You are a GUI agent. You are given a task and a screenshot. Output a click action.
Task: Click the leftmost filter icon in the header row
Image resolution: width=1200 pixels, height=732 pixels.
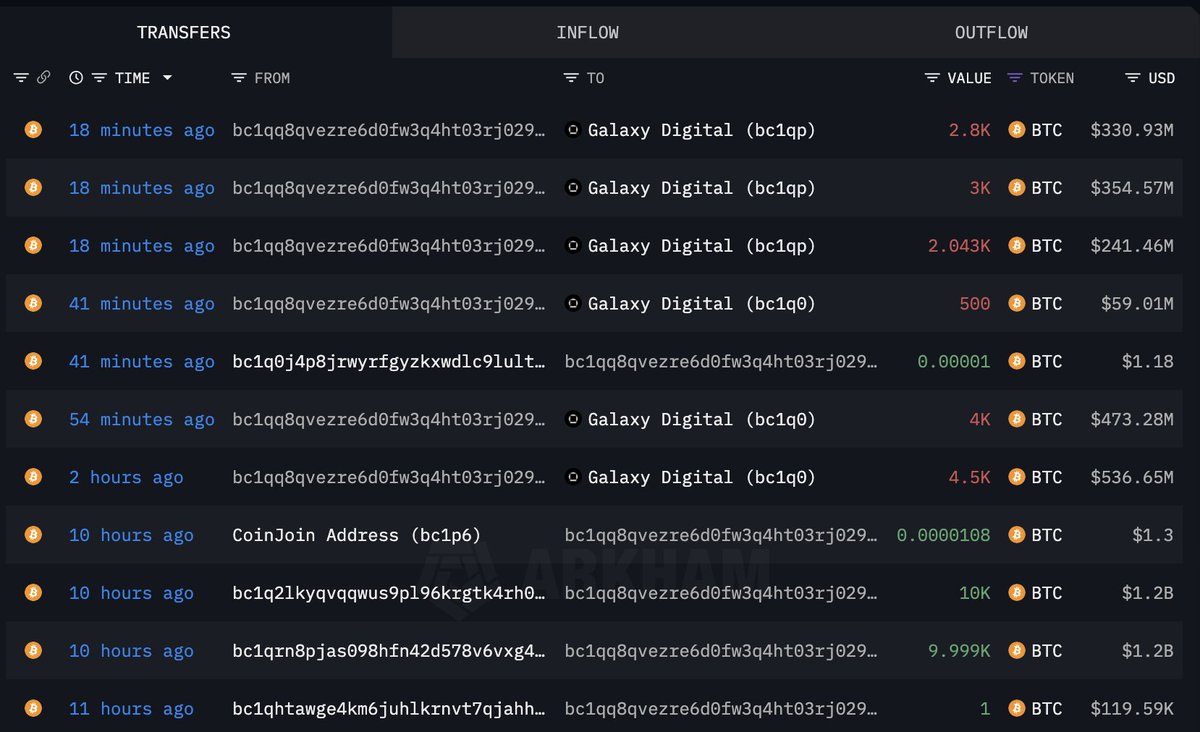(x=21, y=77)
